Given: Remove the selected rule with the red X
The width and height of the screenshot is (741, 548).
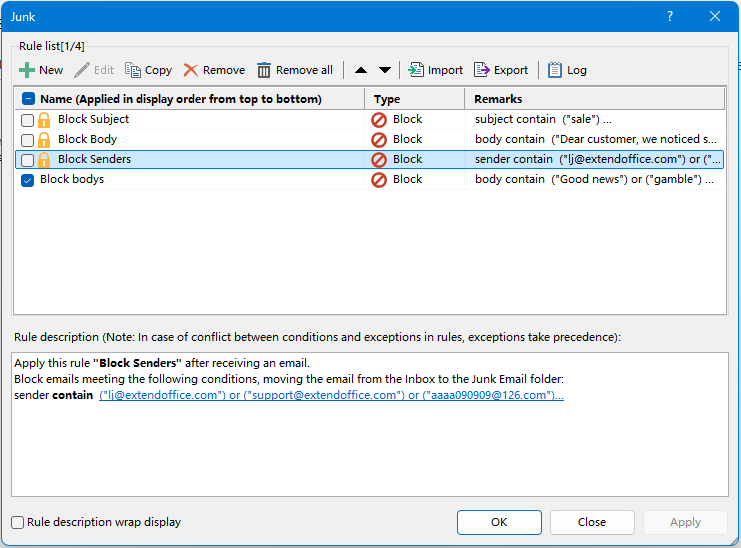Looking at the screenshot, I should [x=190, y=70].
